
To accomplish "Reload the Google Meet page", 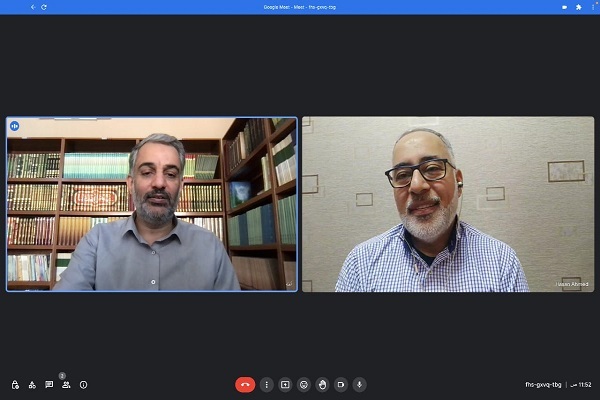I will tap(44, 7).
